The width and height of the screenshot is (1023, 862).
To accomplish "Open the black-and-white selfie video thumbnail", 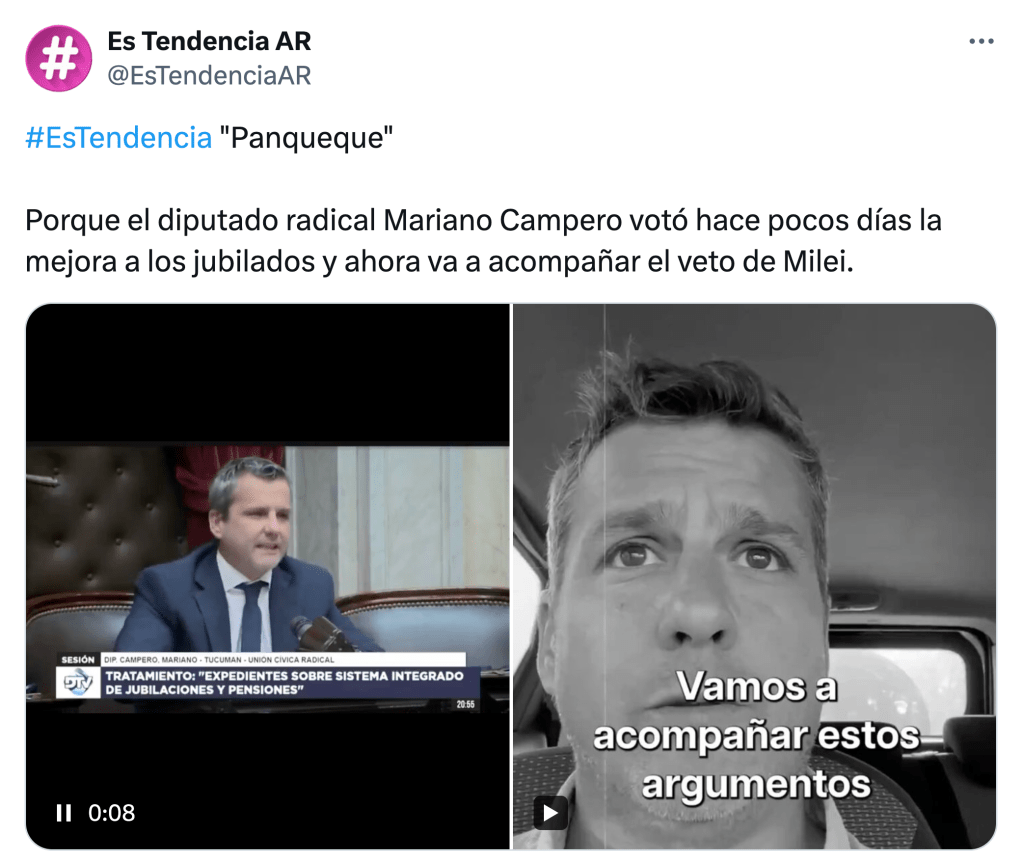I will [x=754, y=576].
